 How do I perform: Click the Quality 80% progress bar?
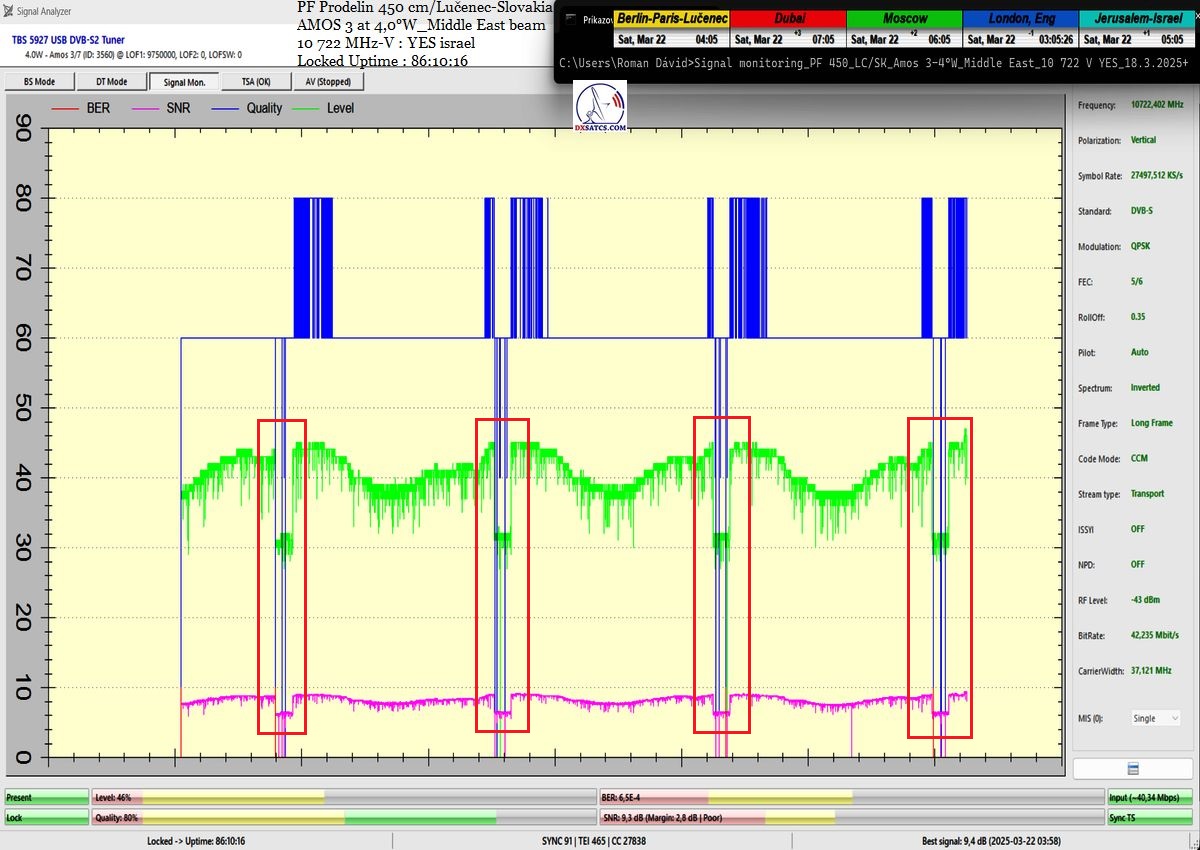[x=343, y=817]
